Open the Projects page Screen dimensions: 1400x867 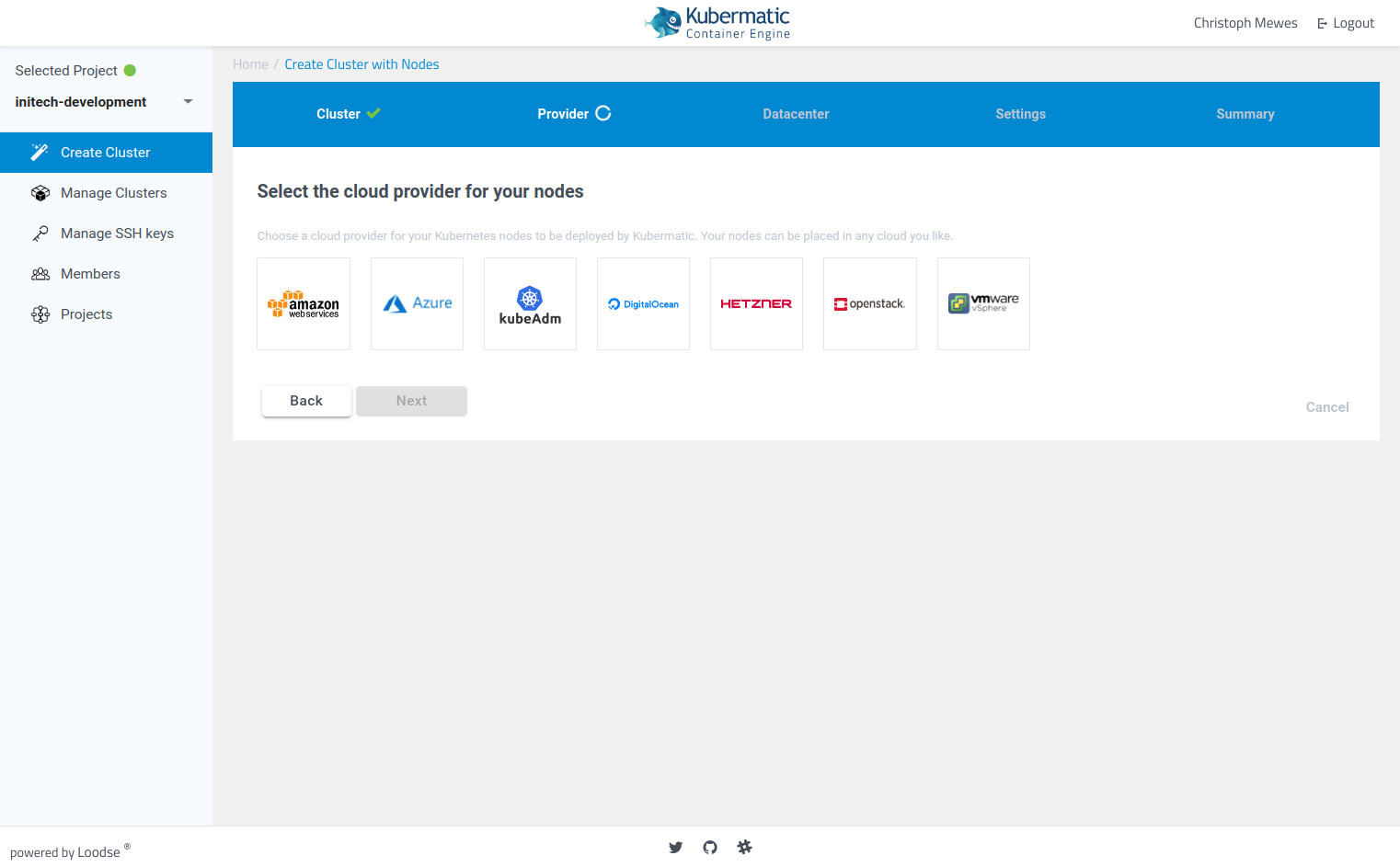(106, 314)
